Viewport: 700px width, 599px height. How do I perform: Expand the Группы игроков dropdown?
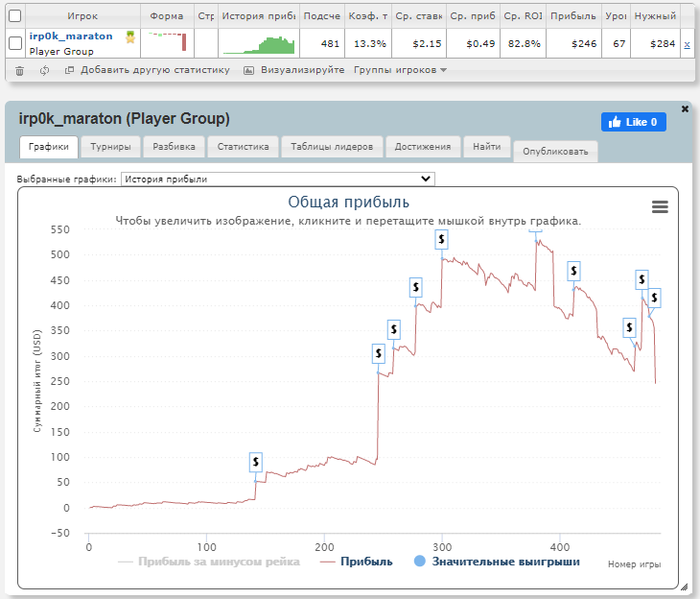[x=400, y=70]
